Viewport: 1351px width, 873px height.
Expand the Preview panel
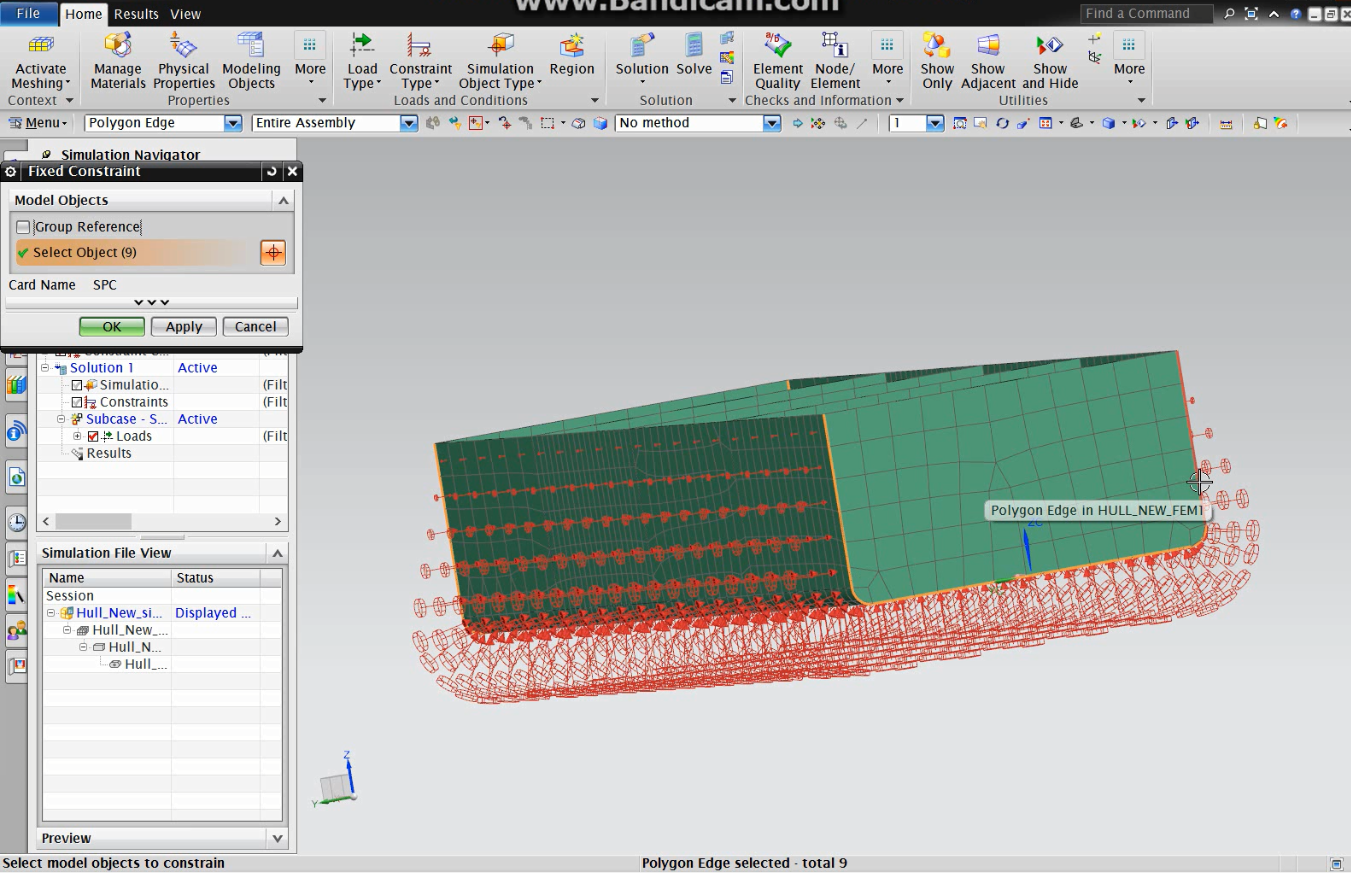278,838
